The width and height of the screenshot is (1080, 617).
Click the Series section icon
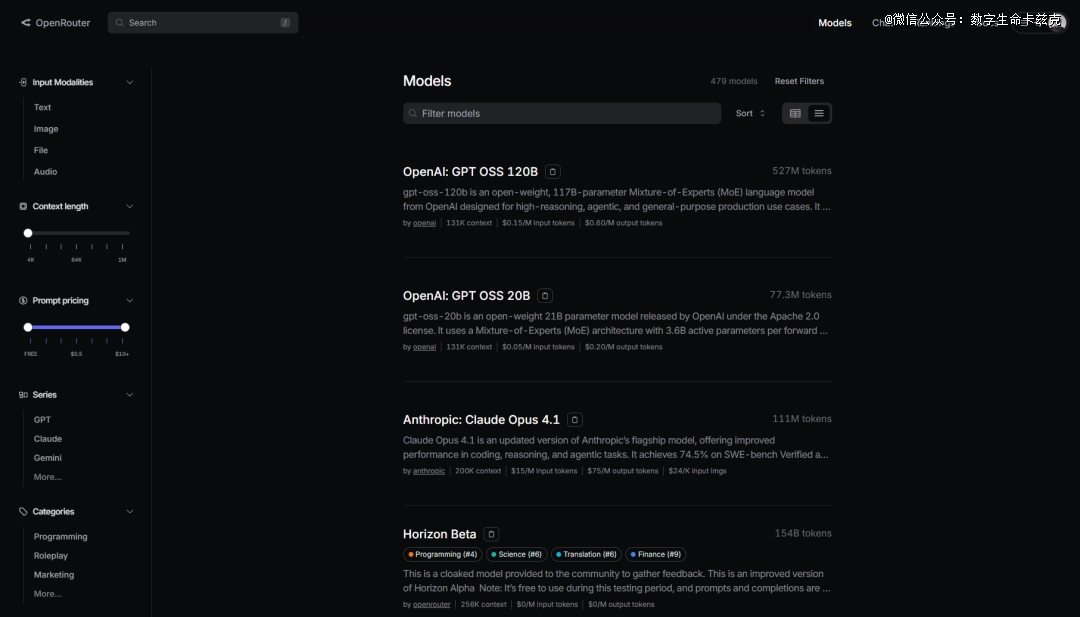23,395
